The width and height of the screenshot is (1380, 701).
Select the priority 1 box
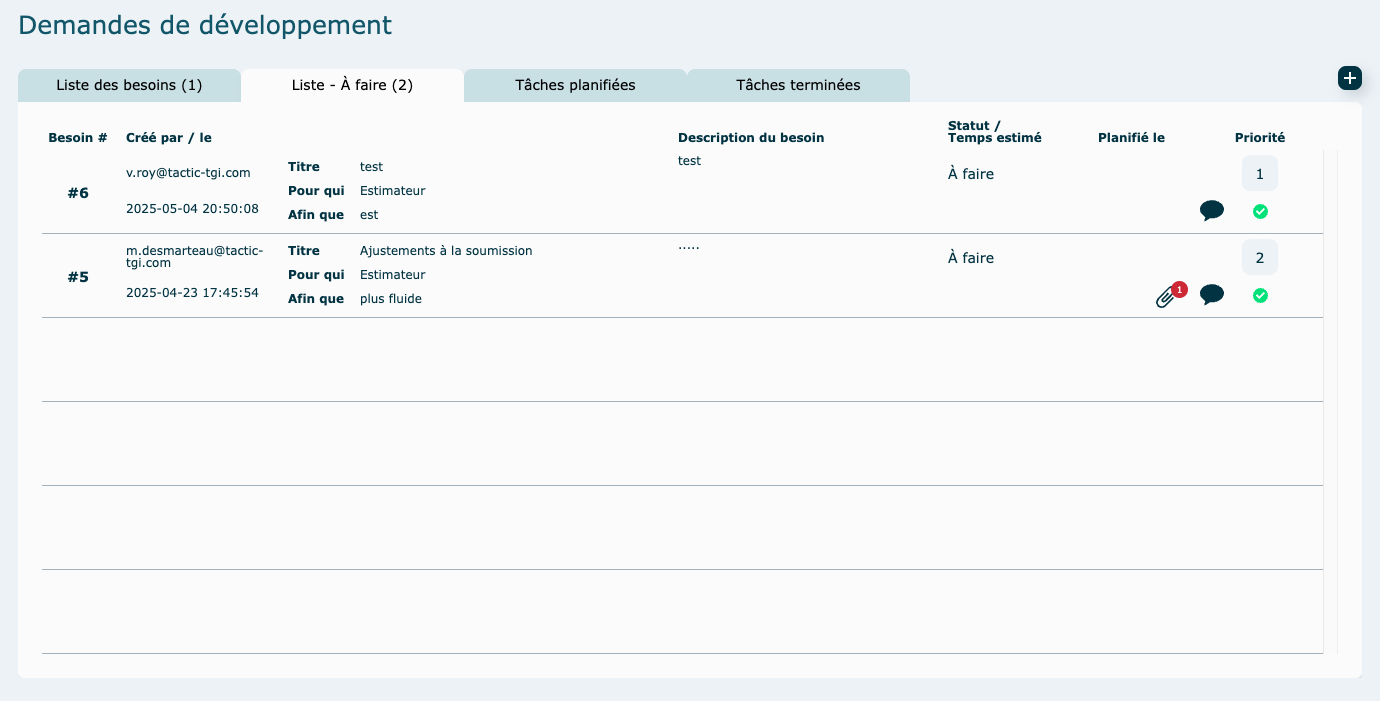tap(1259, 174)
